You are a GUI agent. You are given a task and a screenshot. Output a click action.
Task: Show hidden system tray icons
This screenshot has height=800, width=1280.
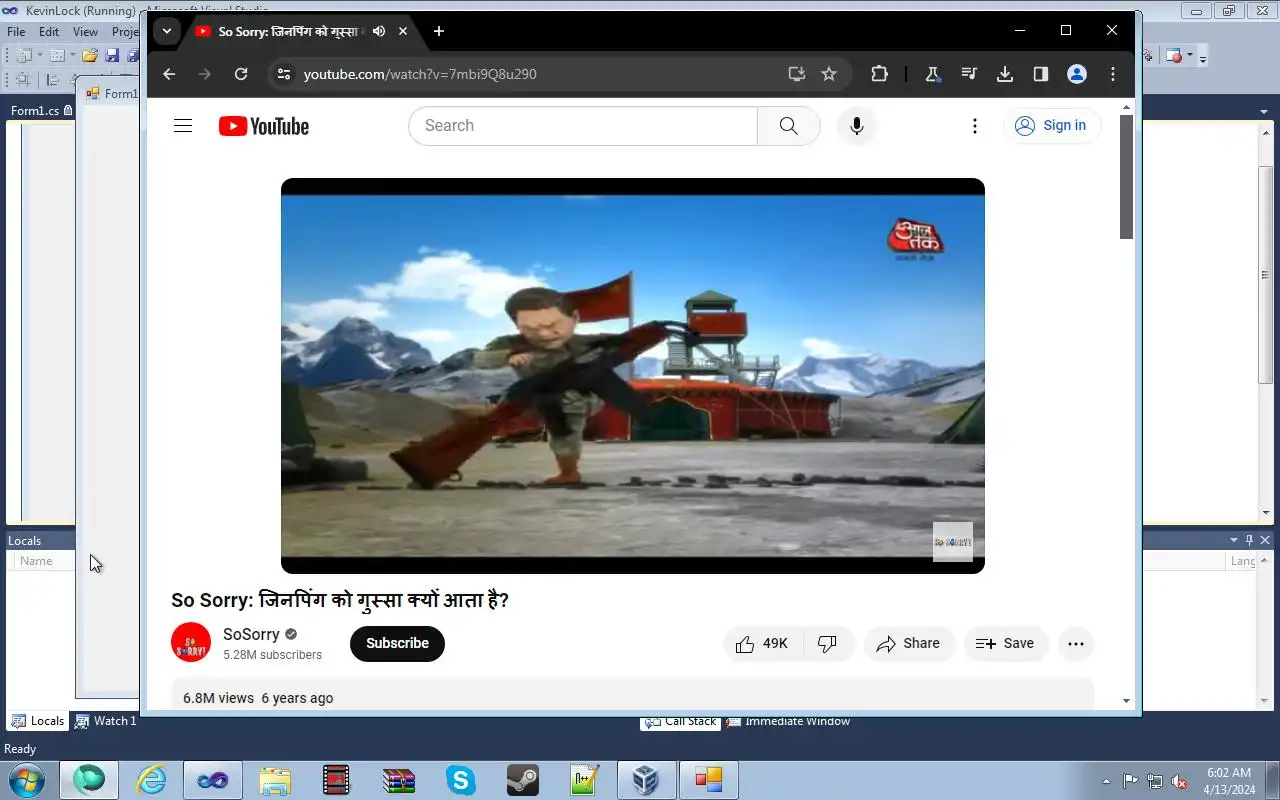[1106, 781]
